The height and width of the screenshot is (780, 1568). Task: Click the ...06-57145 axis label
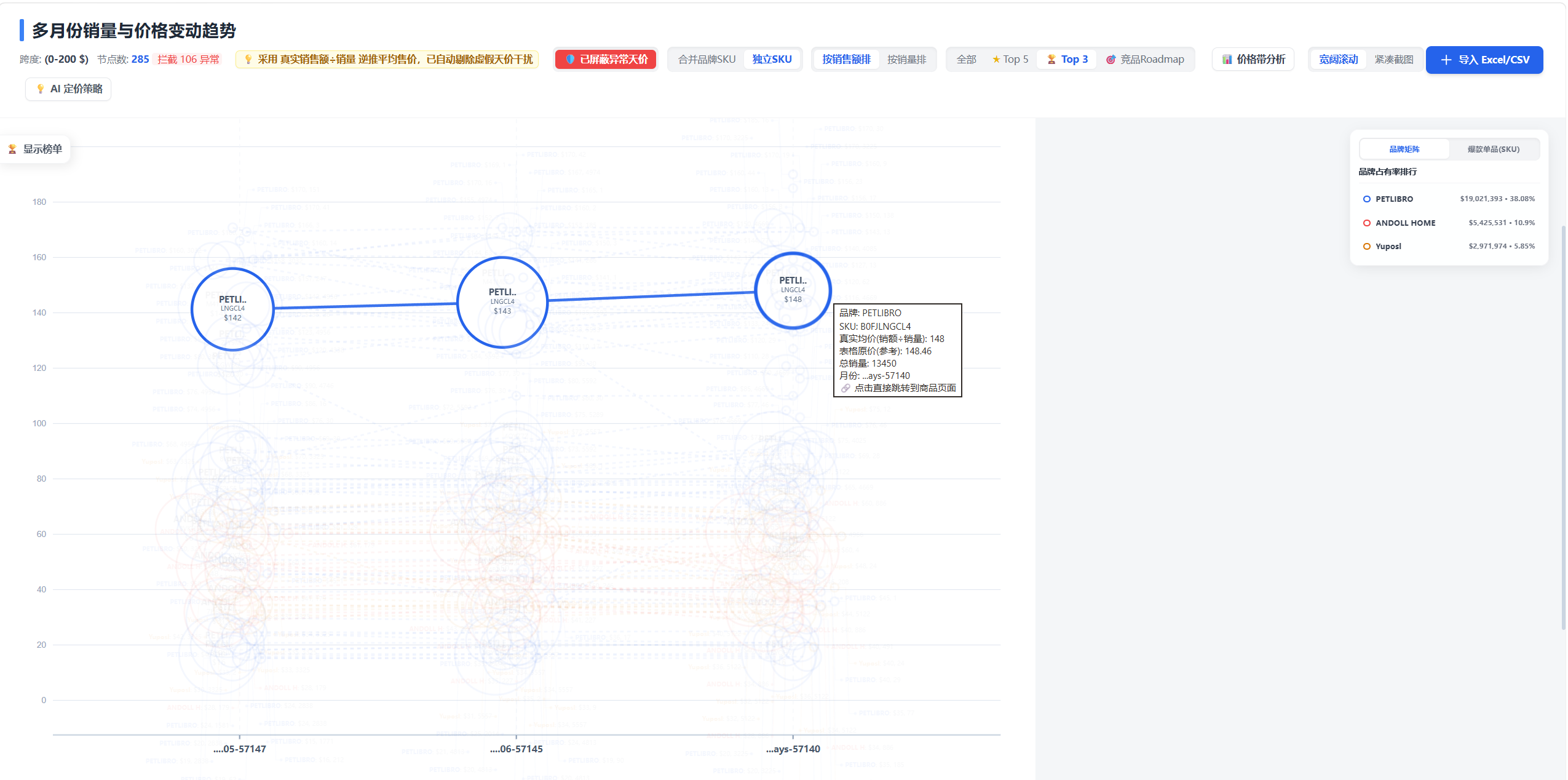click(516, 749)
